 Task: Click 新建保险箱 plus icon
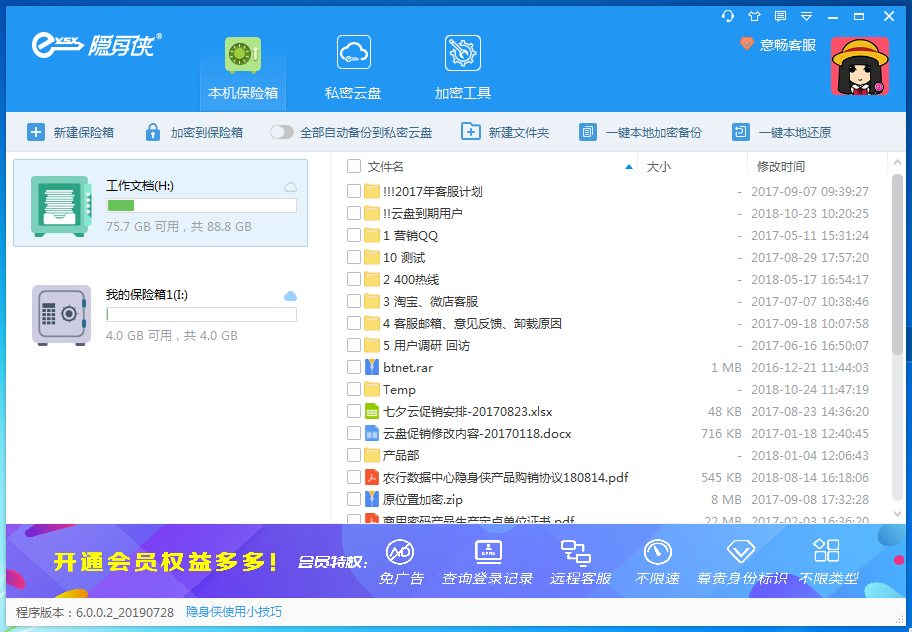click(x=36, y=132)
